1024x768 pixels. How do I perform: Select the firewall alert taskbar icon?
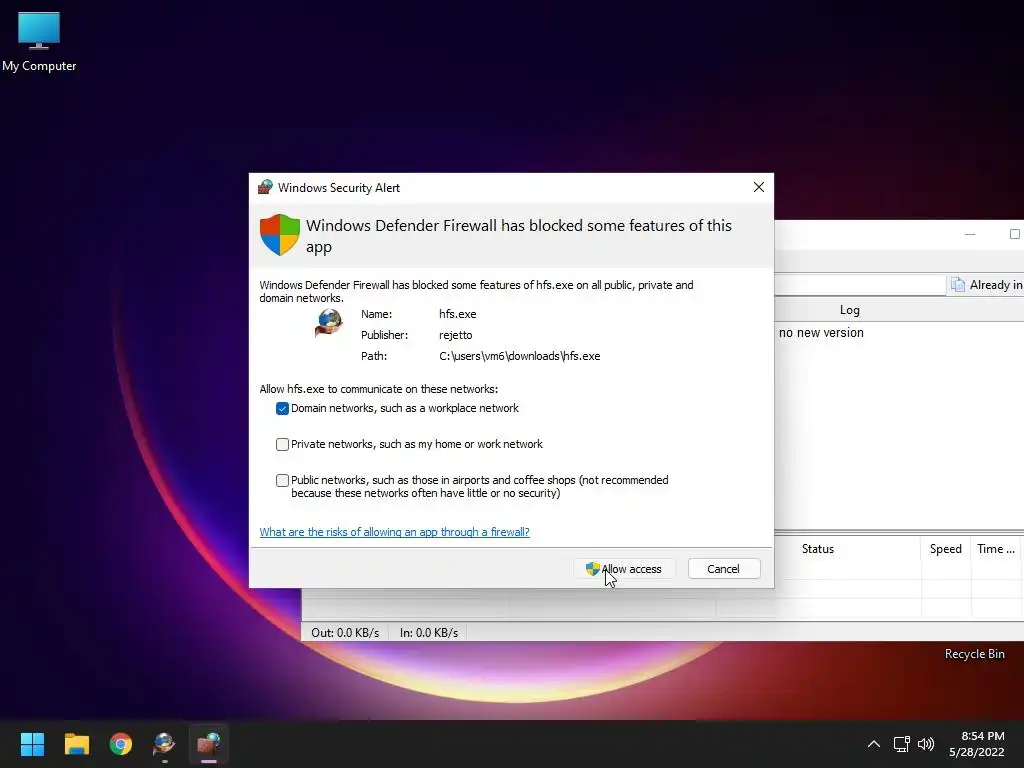[x=209, y=744]
